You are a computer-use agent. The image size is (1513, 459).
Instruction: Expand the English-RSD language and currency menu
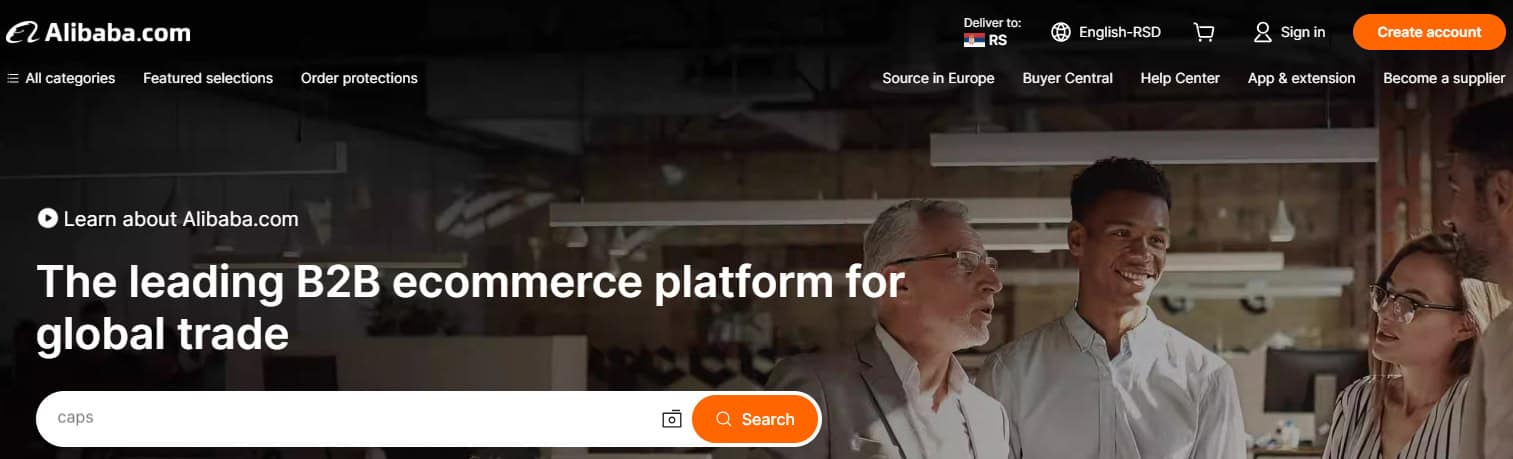pos(1106,32)
